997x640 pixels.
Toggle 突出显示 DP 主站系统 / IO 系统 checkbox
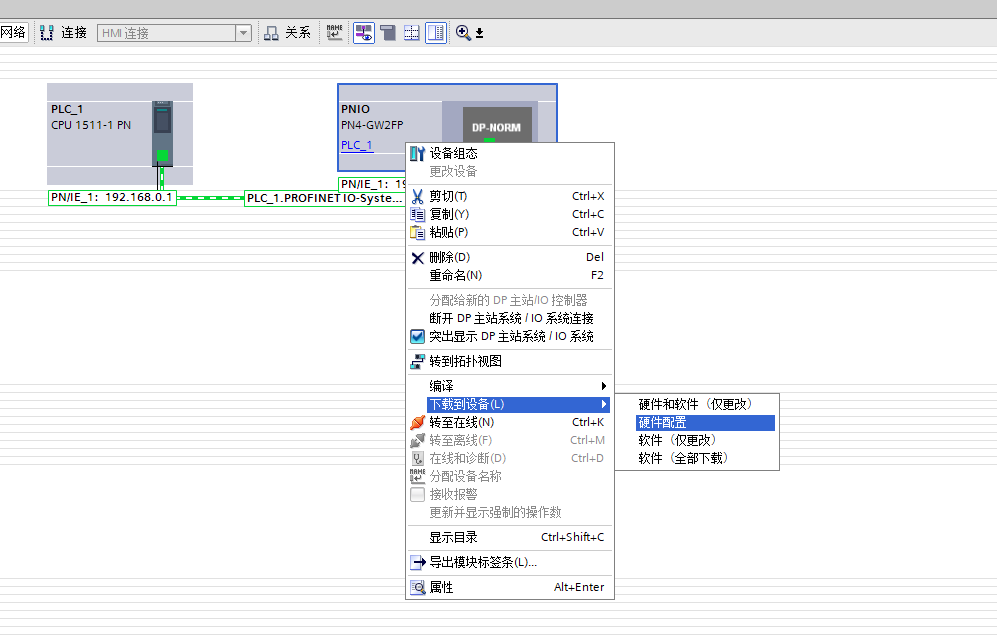(417, 336)
